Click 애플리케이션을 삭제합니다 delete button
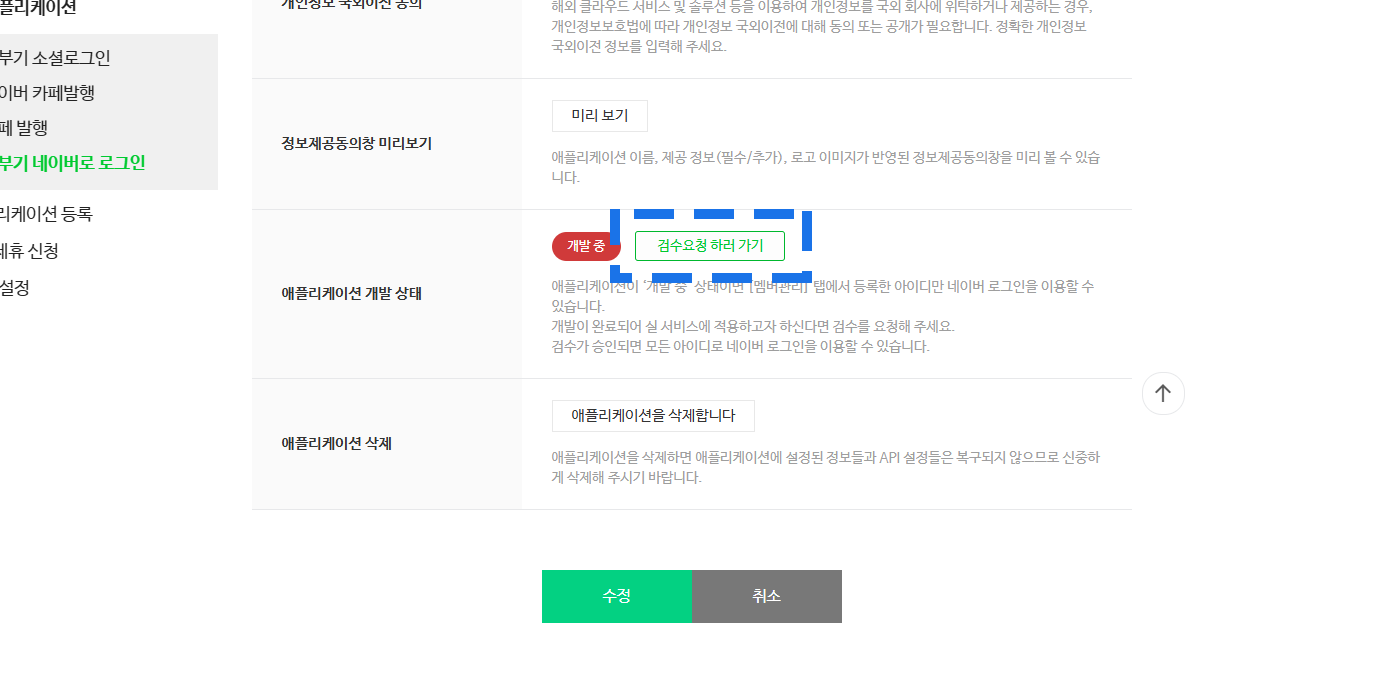This screenshot has height=700, width=1400. pos(653,415)
